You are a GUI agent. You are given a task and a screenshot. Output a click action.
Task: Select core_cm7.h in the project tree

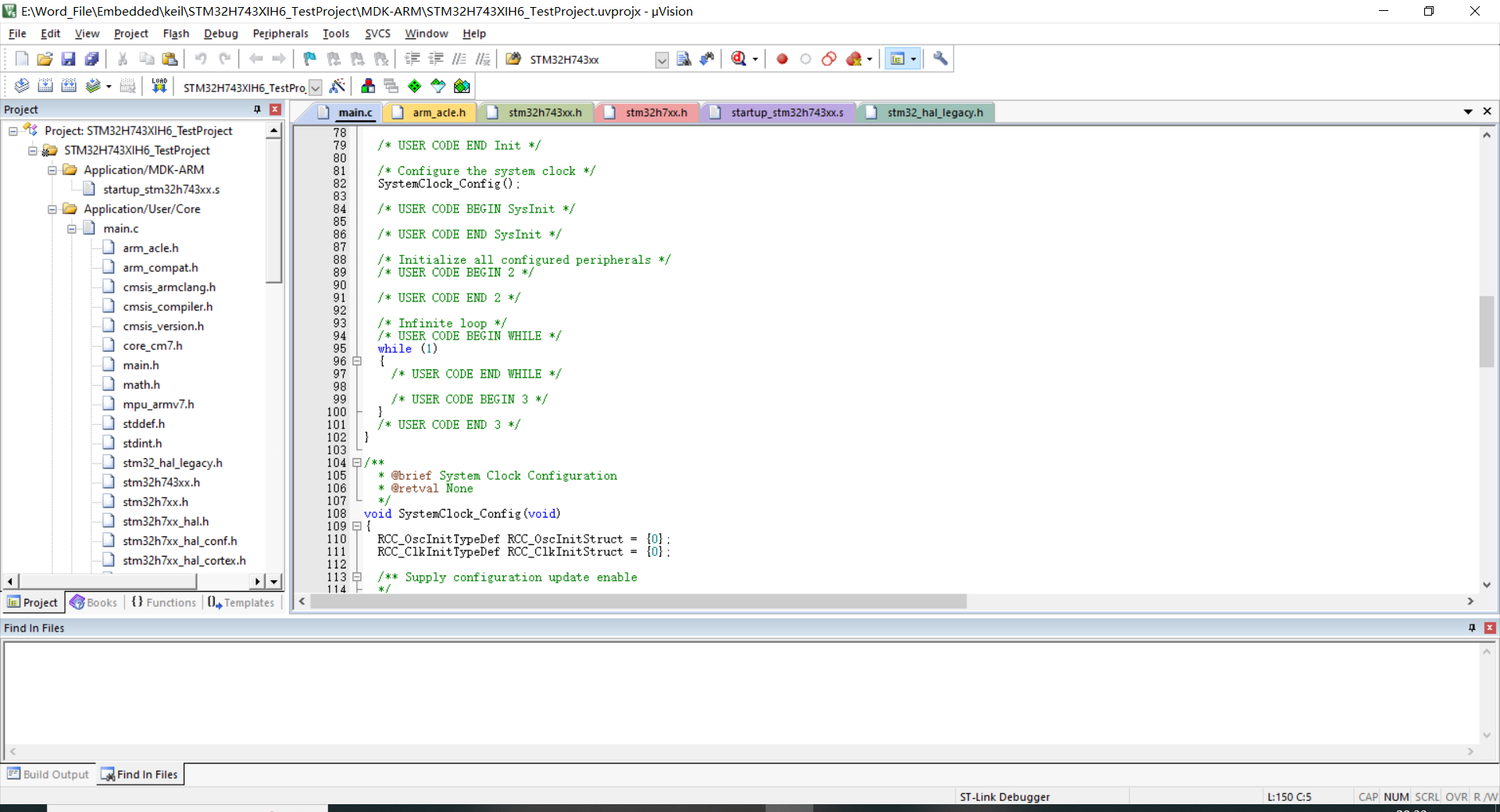click(x=152, y=346)
